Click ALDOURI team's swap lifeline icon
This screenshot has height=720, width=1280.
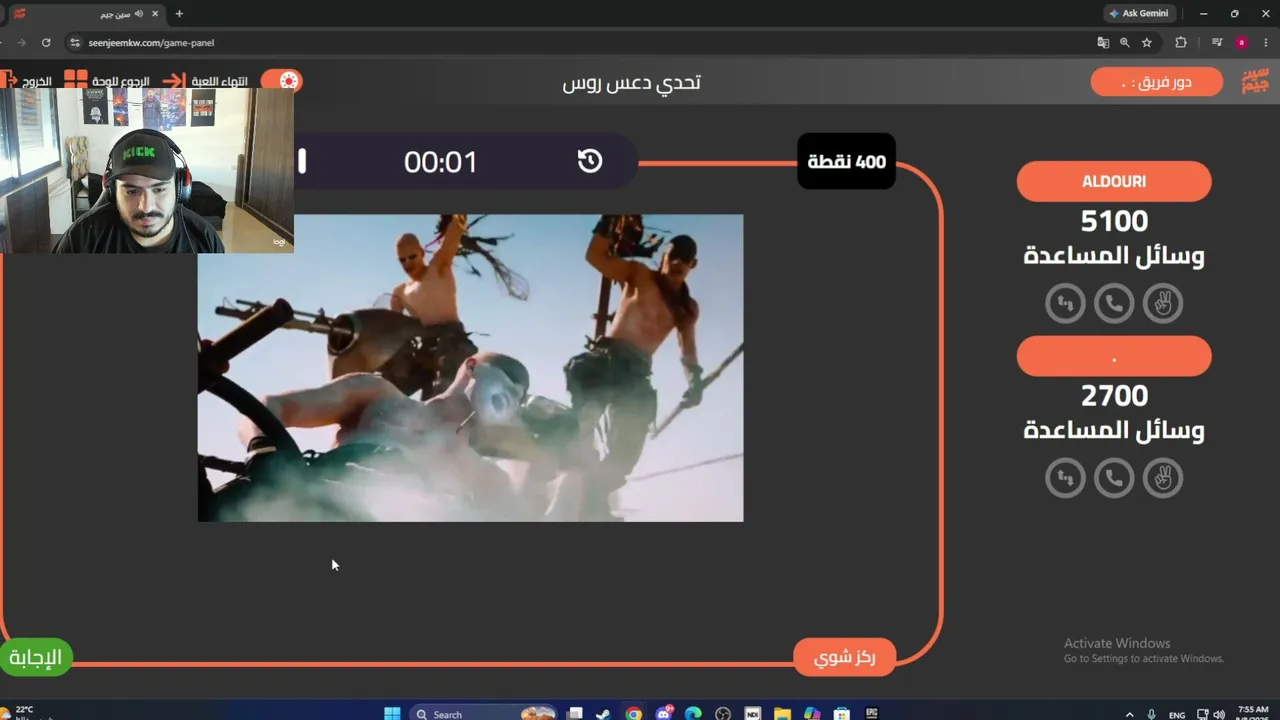[x=1065, y=303]
